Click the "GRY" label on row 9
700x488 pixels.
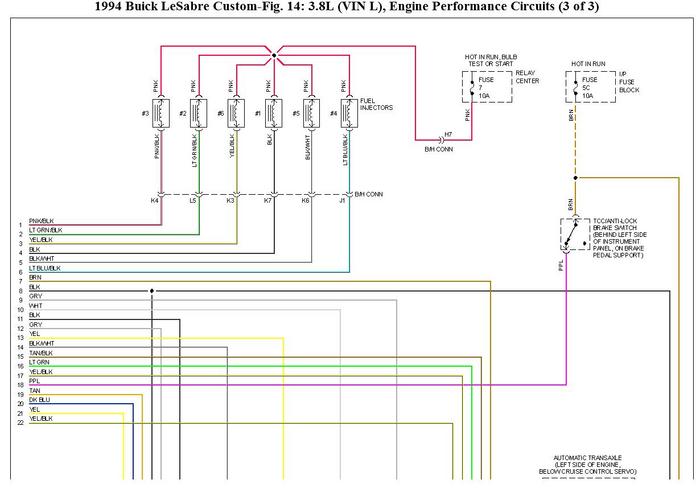click(35, 296)
